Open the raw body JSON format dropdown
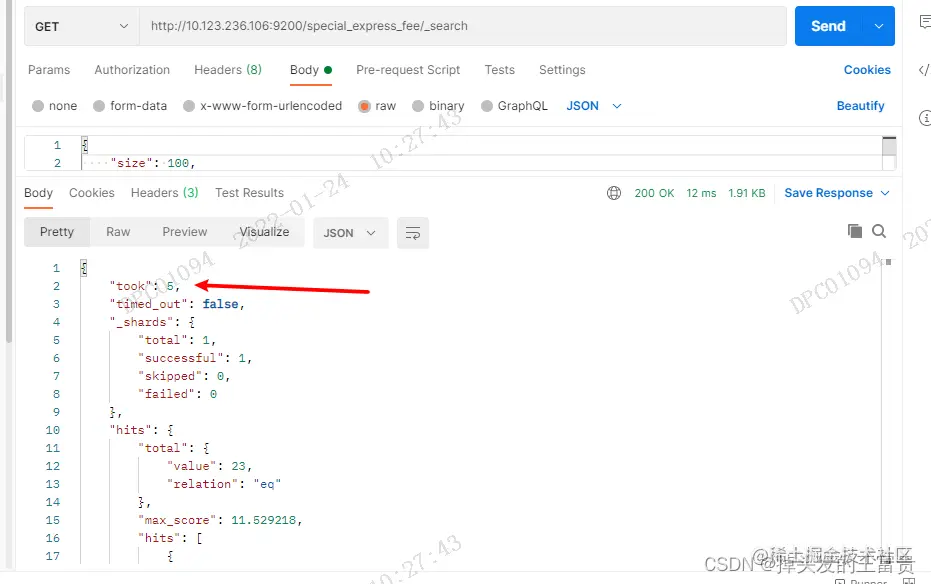This screenshot has height=584, width=931. point(594,106)
